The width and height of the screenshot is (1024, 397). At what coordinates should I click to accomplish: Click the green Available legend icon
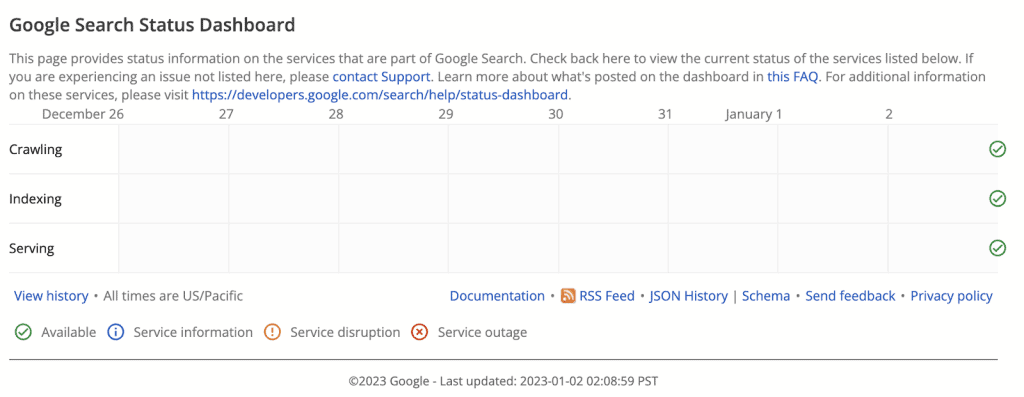[23, 332]
